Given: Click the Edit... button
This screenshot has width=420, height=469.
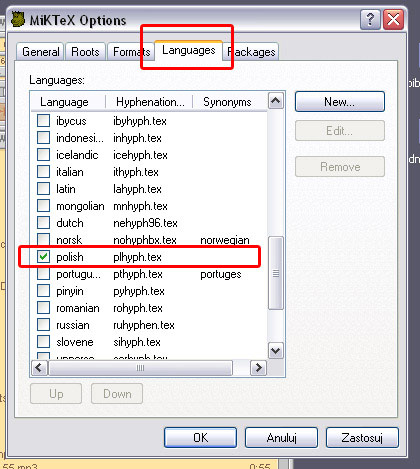Looking at the screenshot, I should [340, 131].
